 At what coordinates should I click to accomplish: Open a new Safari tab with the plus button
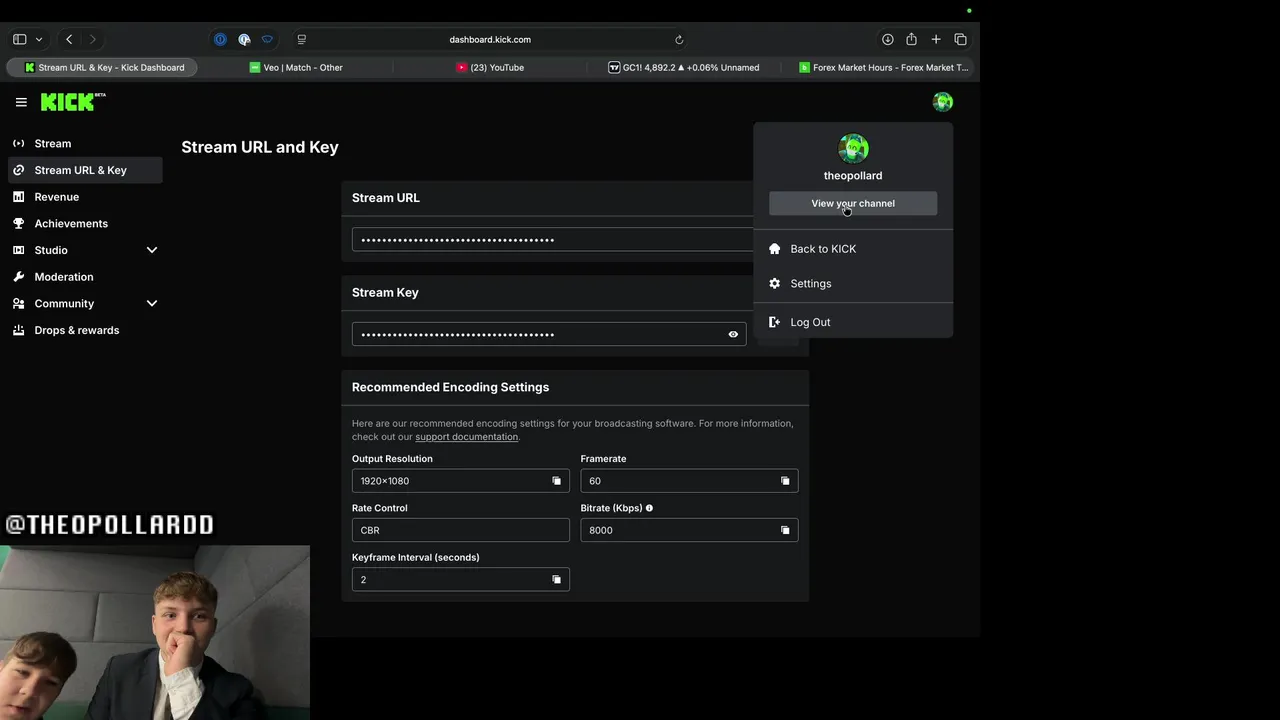click(936, 39)
